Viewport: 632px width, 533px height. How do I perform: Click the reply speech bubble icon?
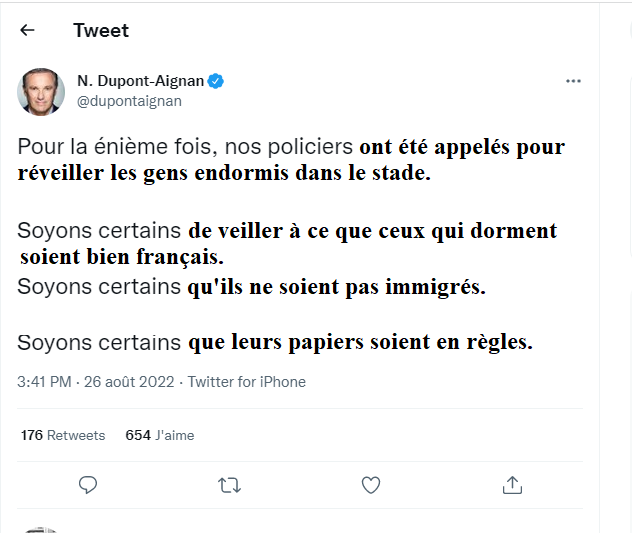pyautogui.click(x=88, y=485)
